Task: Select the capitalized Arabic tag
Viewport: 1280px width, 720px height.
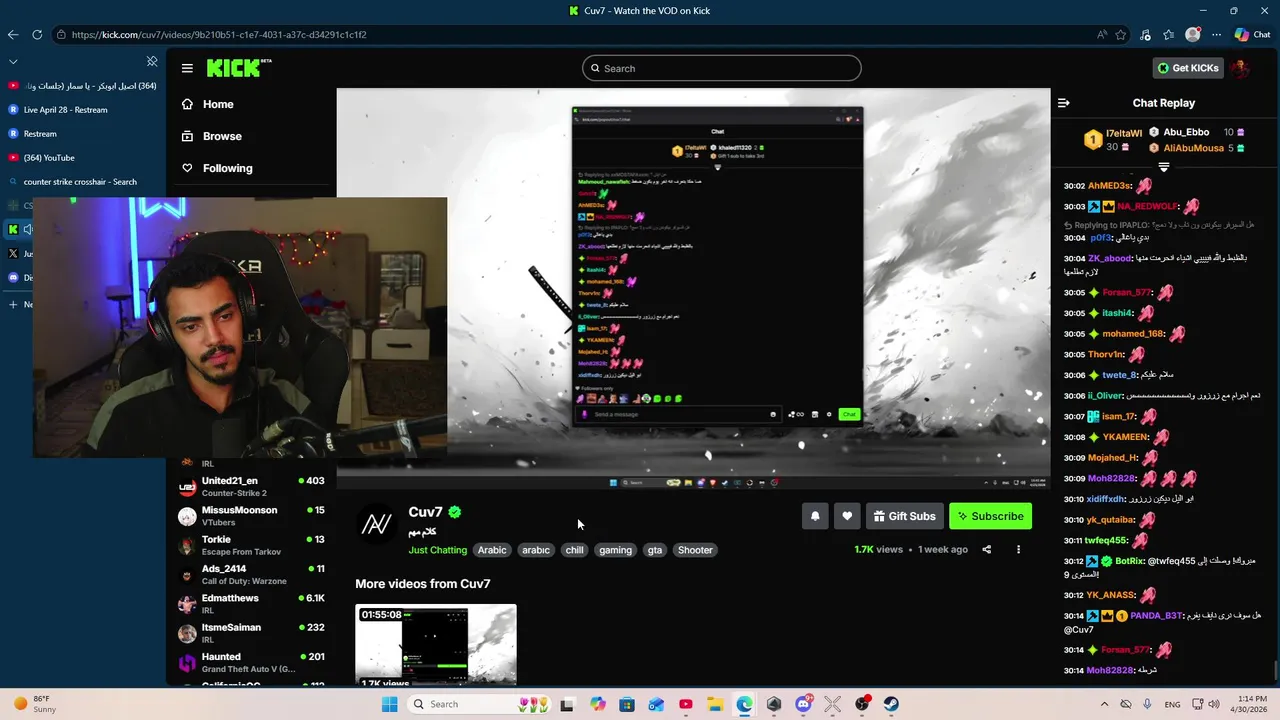Action: click(x=492, y=550)
